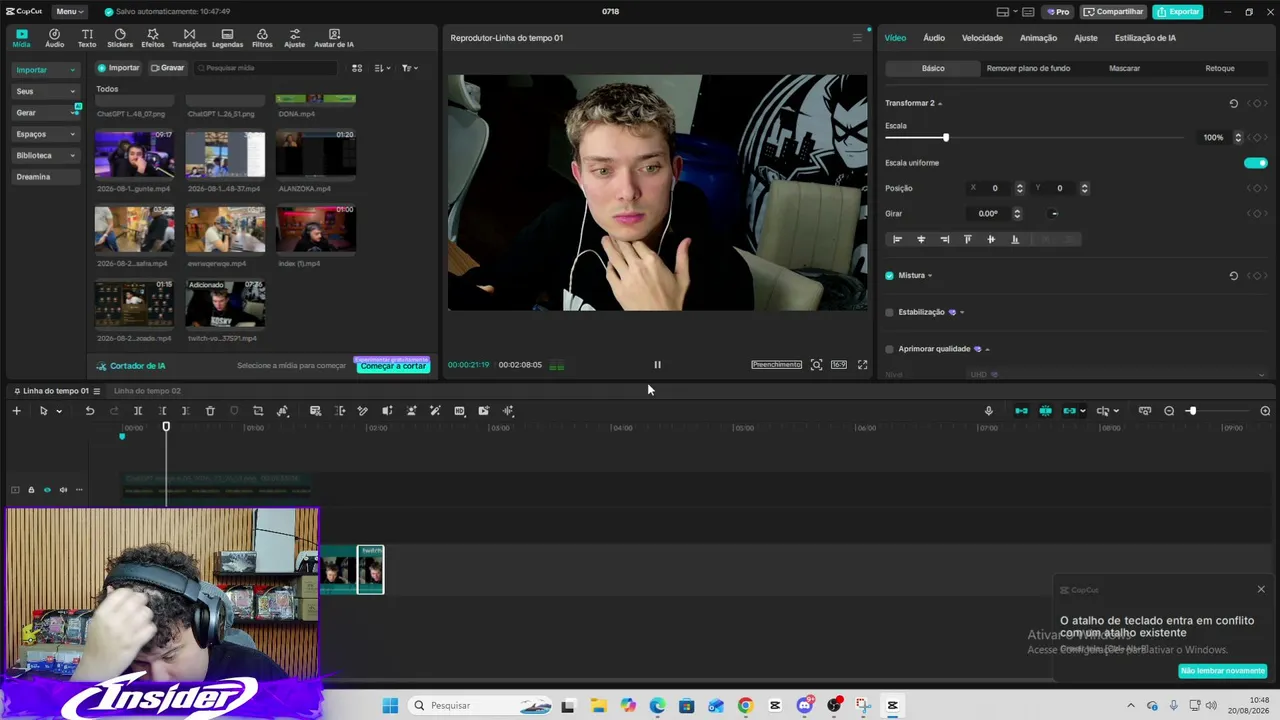This screenshot has height=720, width=1280.
Task: Click the microphone voiceover record icon
Action: click(x=989, y=411)
